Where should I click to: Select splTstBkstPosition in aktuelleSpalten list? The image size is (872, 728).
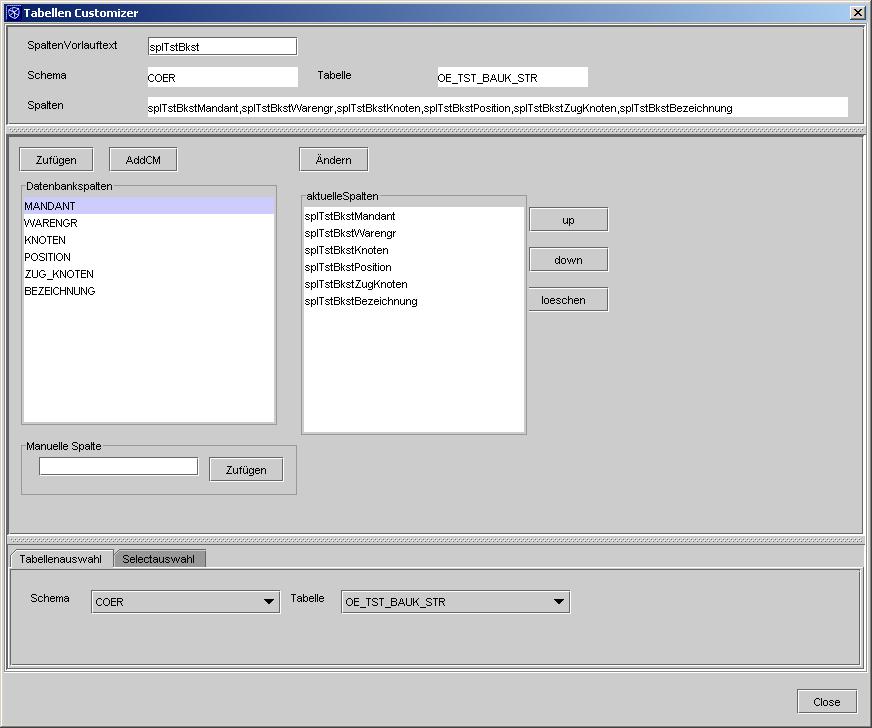[x=414, y=267]
